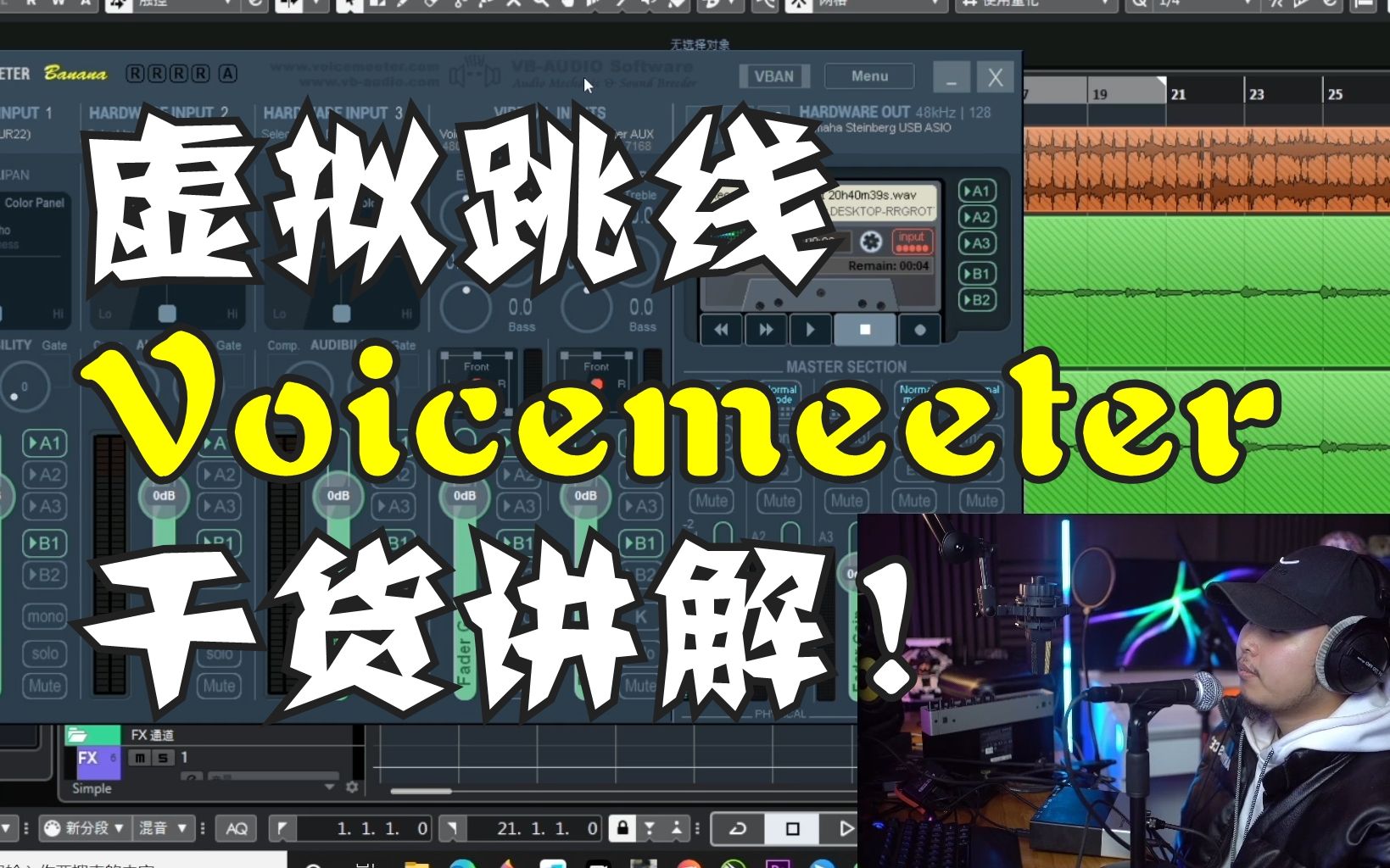Click timeline ruler marker at bar 19

click(x=1099, y=94)
